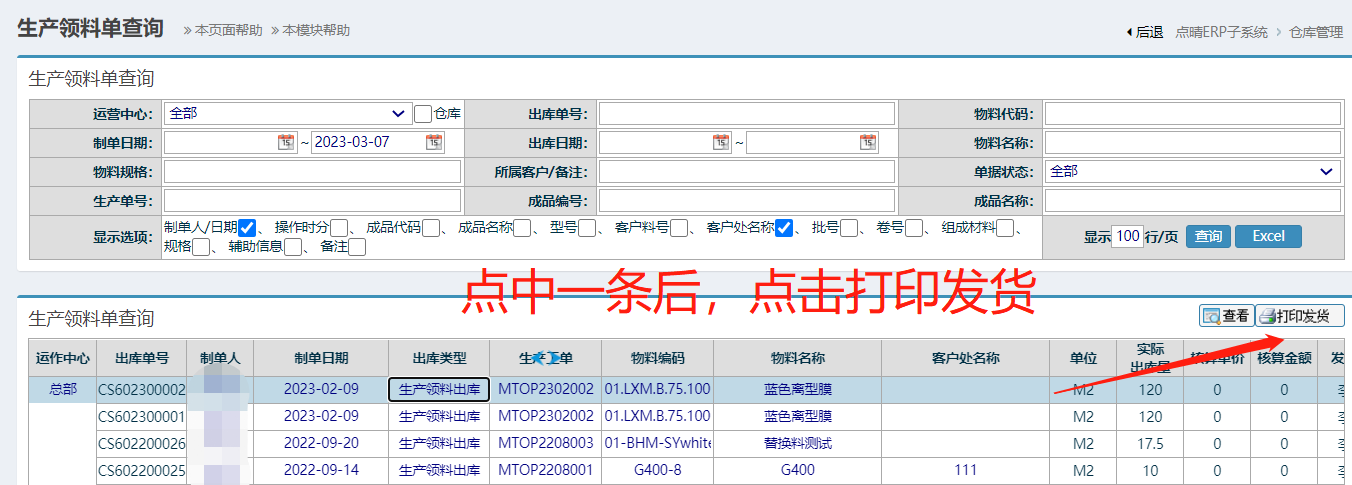The width and height of the screenshot is (1352, 485).
Task: Go back using the 后退 arrow
Action: (x=1144, y=32)
